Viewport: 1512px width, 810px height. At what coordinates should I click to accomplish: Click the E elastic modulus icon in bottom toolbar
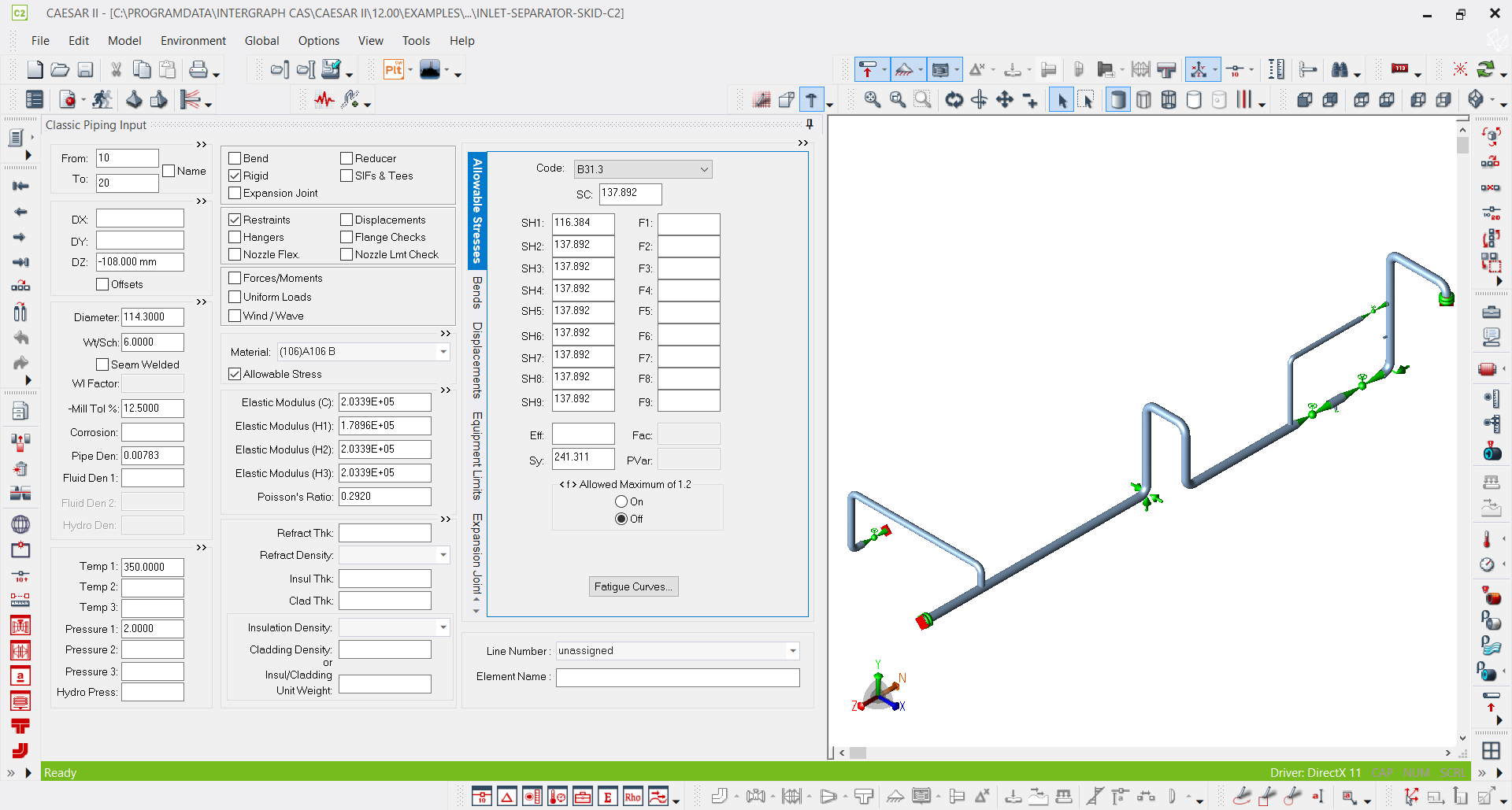(x=608, y=797)
